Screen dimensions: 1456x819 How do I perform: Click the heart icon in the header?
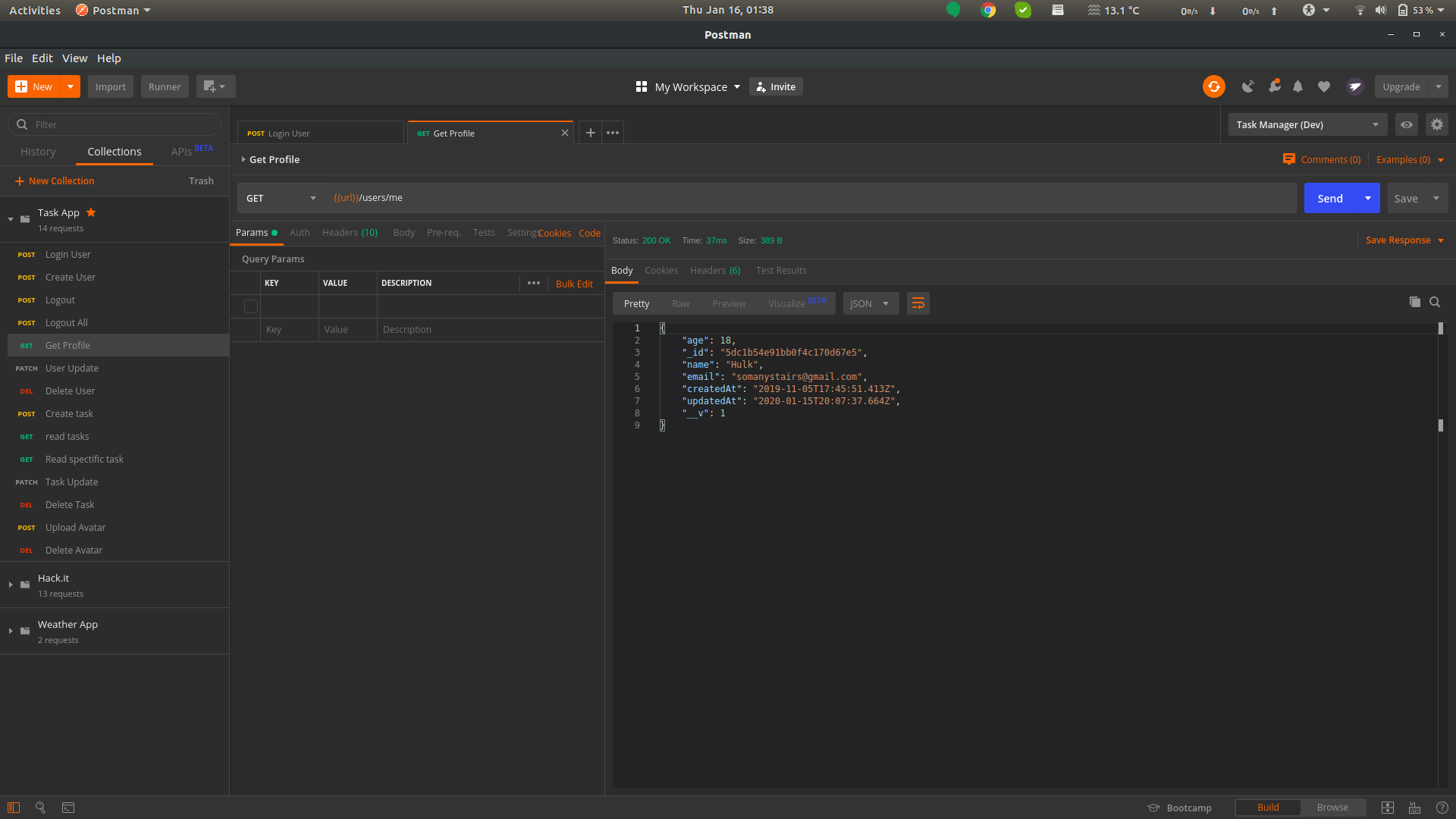pyautogui.click(x=1324, y=86)
